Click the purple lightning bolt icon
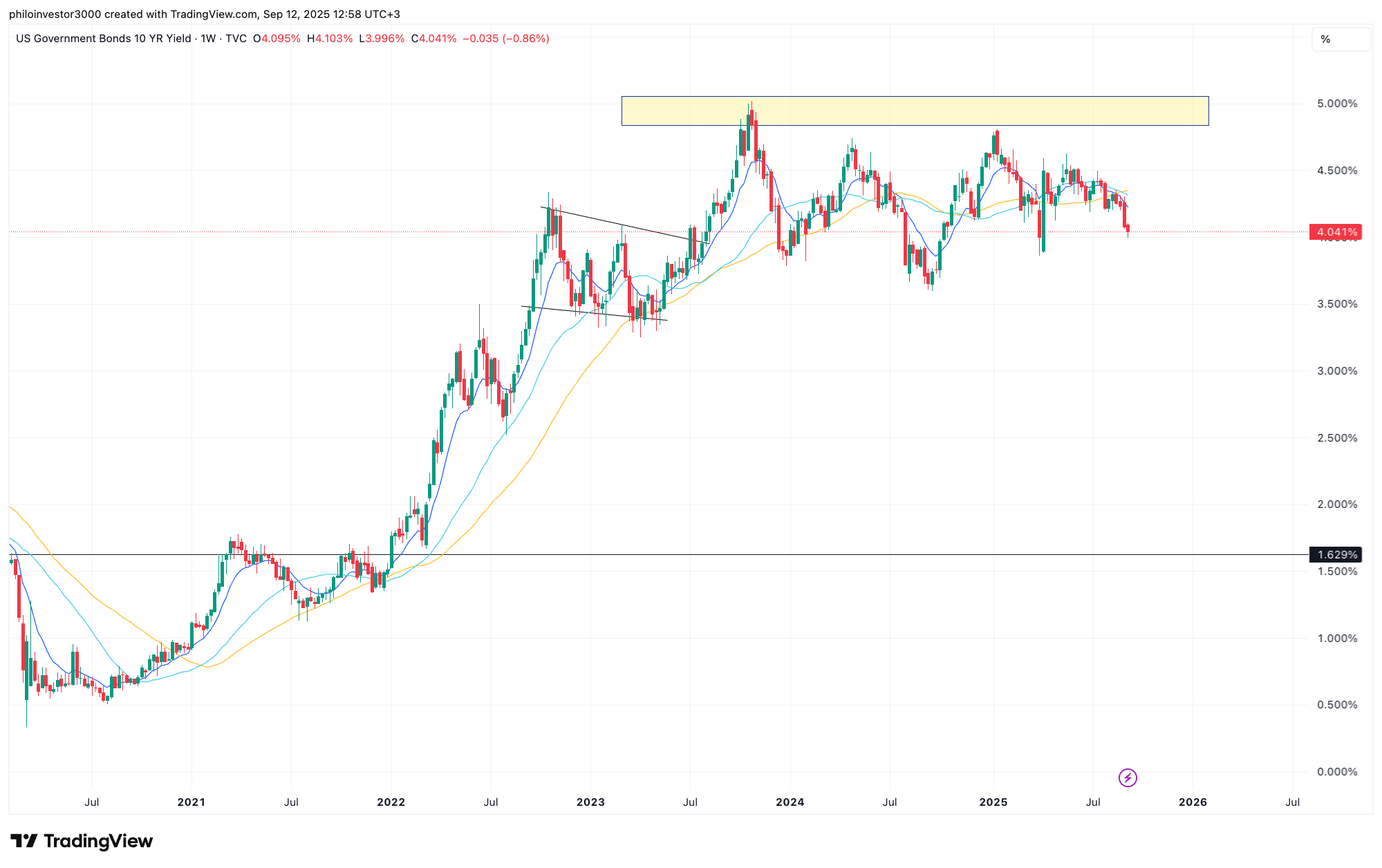 click(1128, 778)
